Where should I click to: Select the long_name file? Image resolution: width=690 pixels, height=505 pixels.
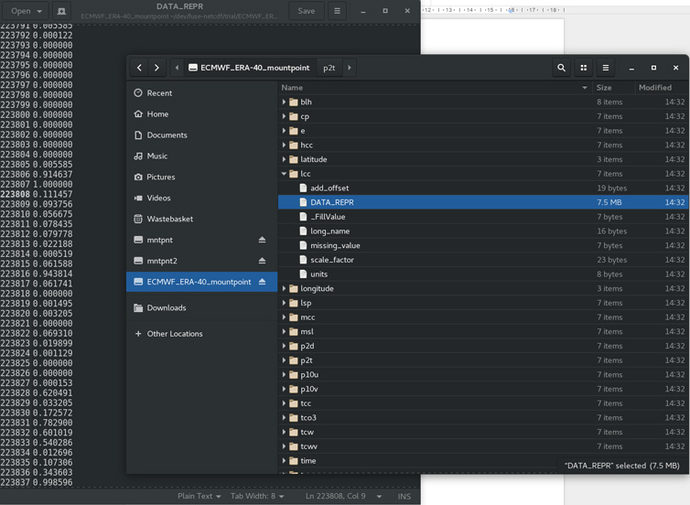(483, 231)
